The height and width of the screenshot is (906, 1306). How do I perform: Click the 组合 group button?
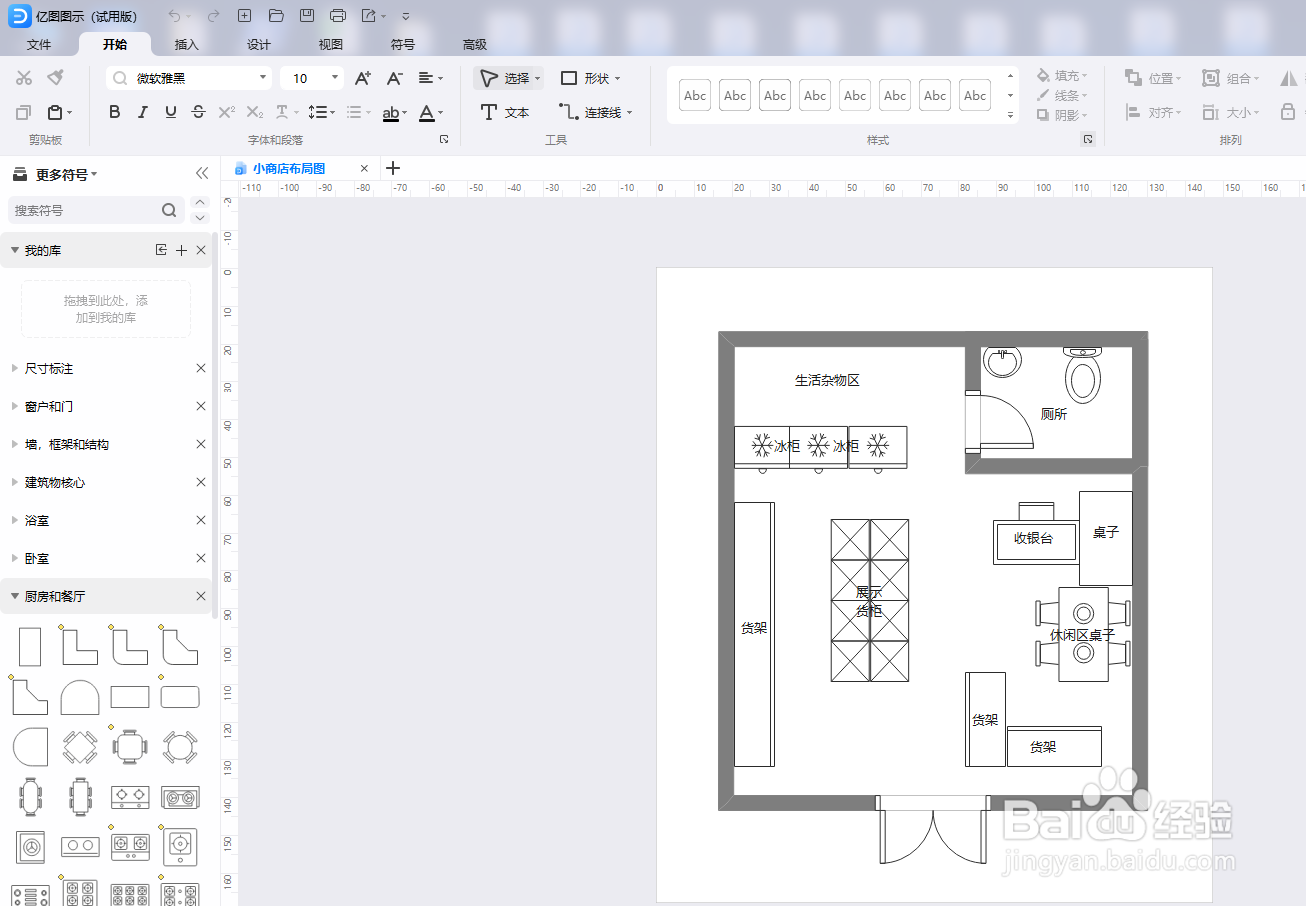[x=1230, y=78]
